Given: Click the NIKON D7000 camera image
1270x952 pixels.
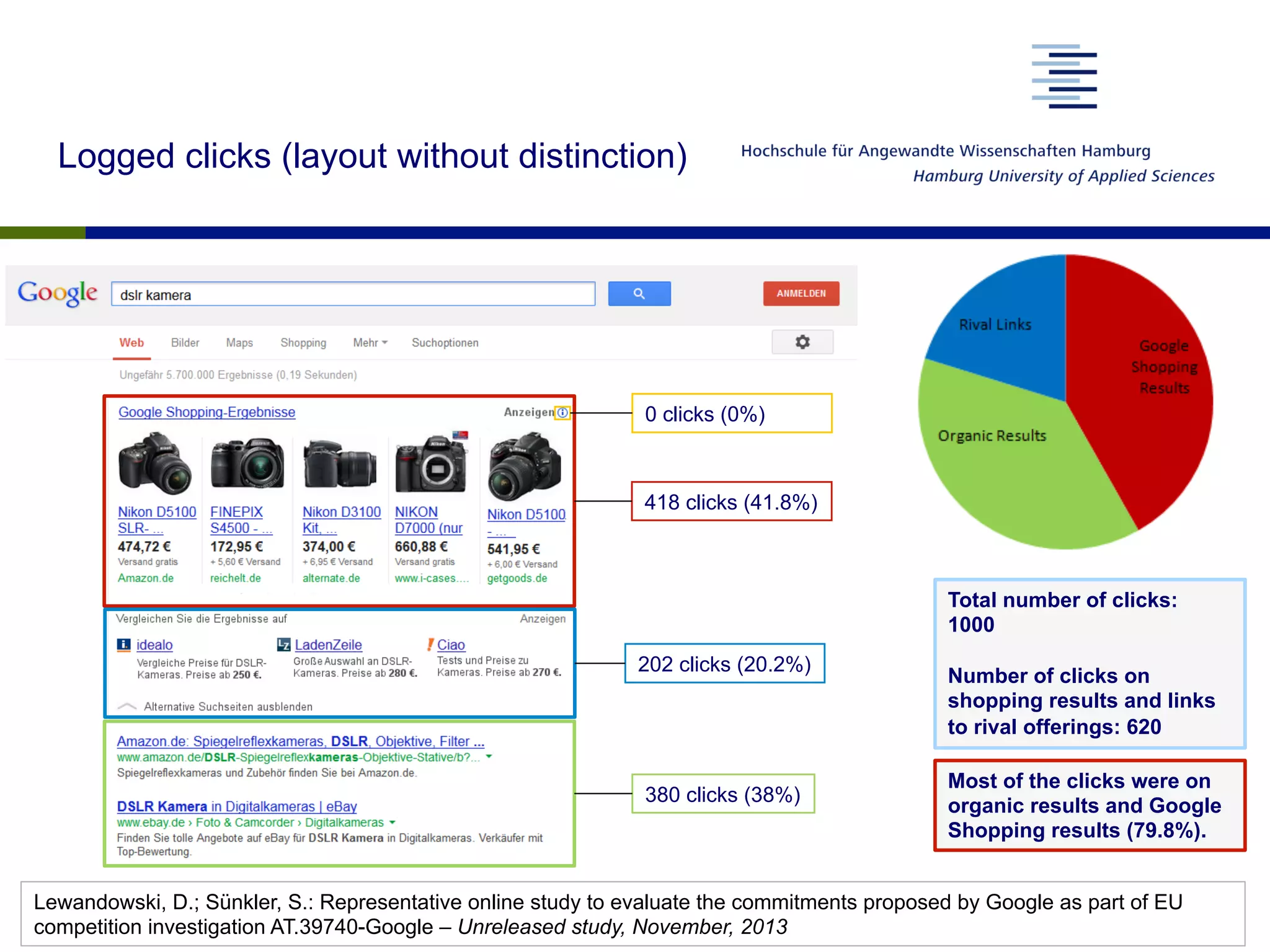Looking at the screenshot, I should pos(432,462).
